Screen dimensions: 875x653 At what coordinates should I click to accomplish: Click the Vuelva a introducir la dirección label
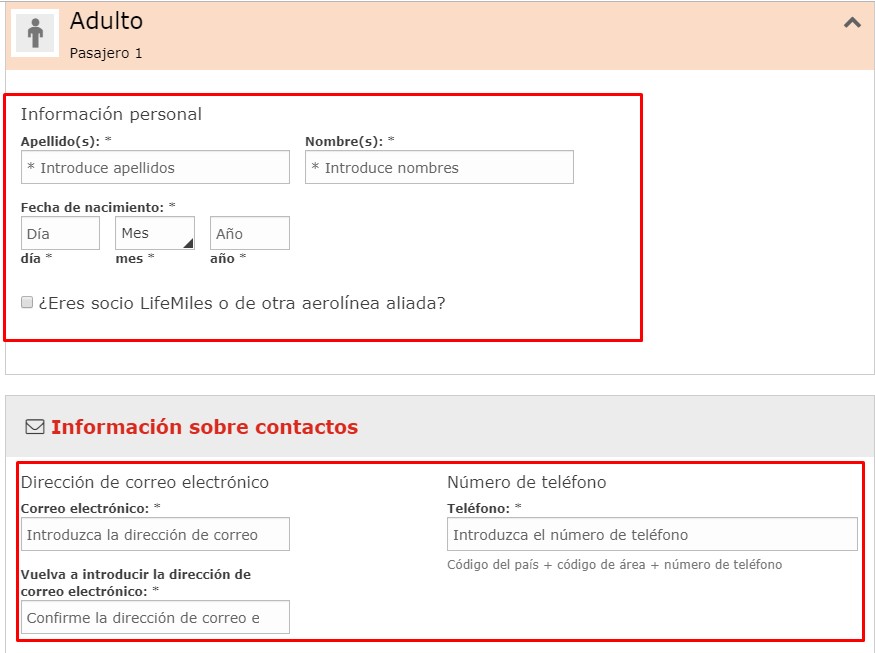click(136, 583)
